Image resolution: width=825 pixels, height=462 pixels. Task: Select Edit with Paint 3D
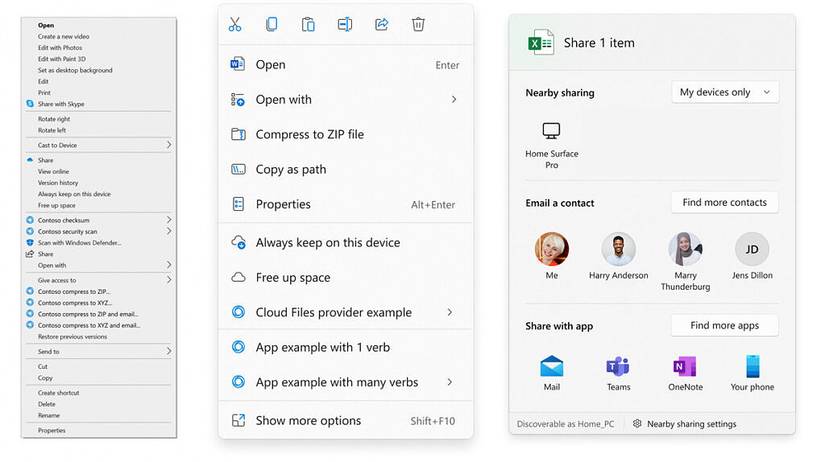click(62, 59)
